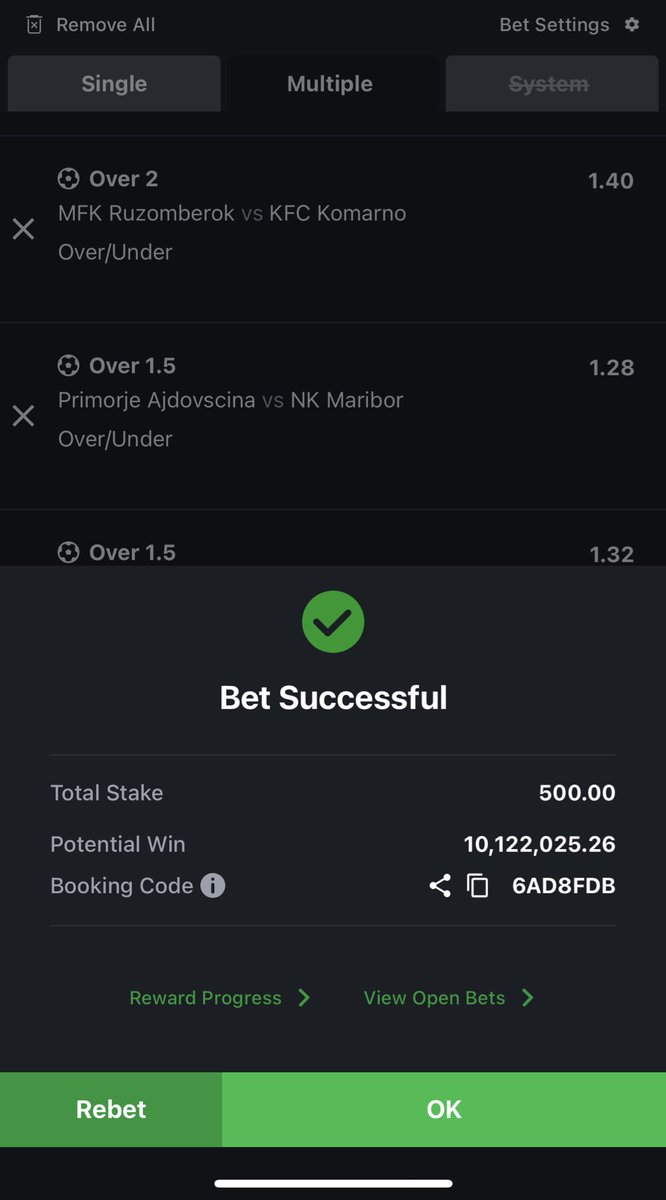The width and height of the screenshot is (666, 1200).
Task: Confirm with the OK button
Action: (444, 1109)
